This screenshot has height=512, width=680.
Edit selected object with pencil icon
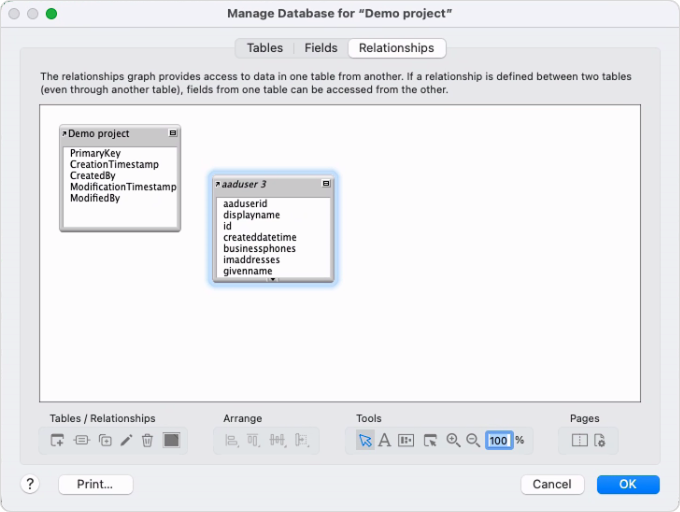tap(126, 440)
